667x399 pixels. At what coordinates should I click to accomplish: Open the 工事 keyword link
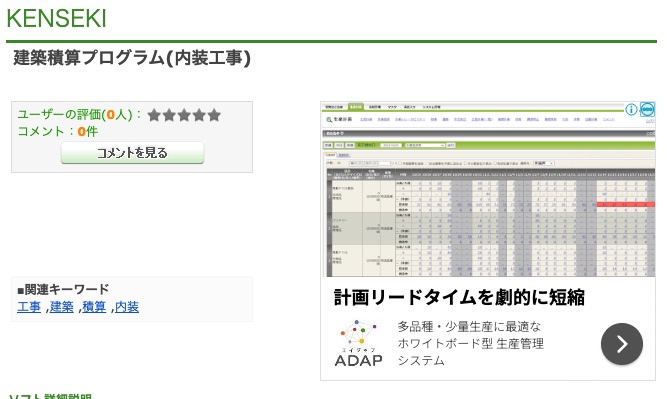click(29, 307)
